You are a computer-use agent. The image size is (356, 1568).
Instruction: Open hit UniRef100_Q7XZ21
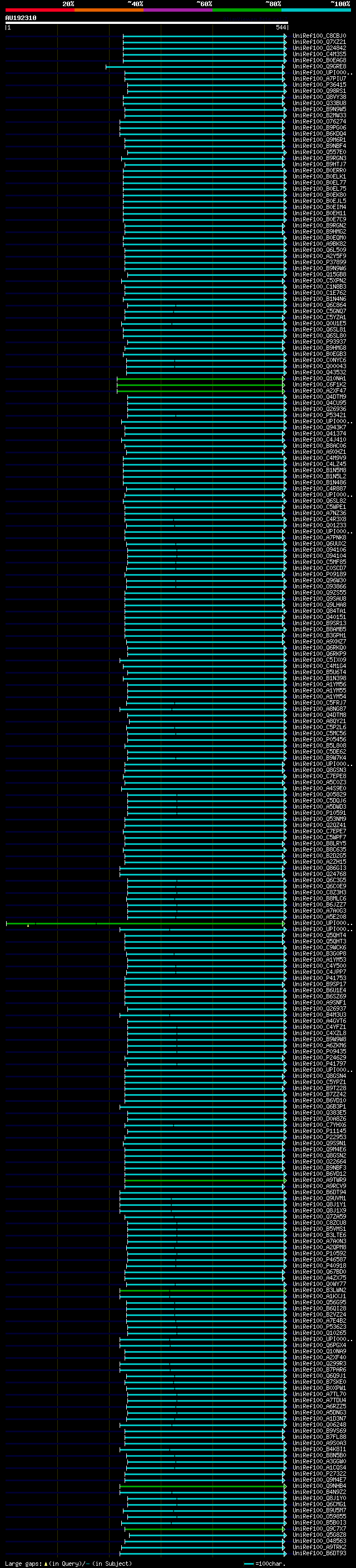[319, 42]
